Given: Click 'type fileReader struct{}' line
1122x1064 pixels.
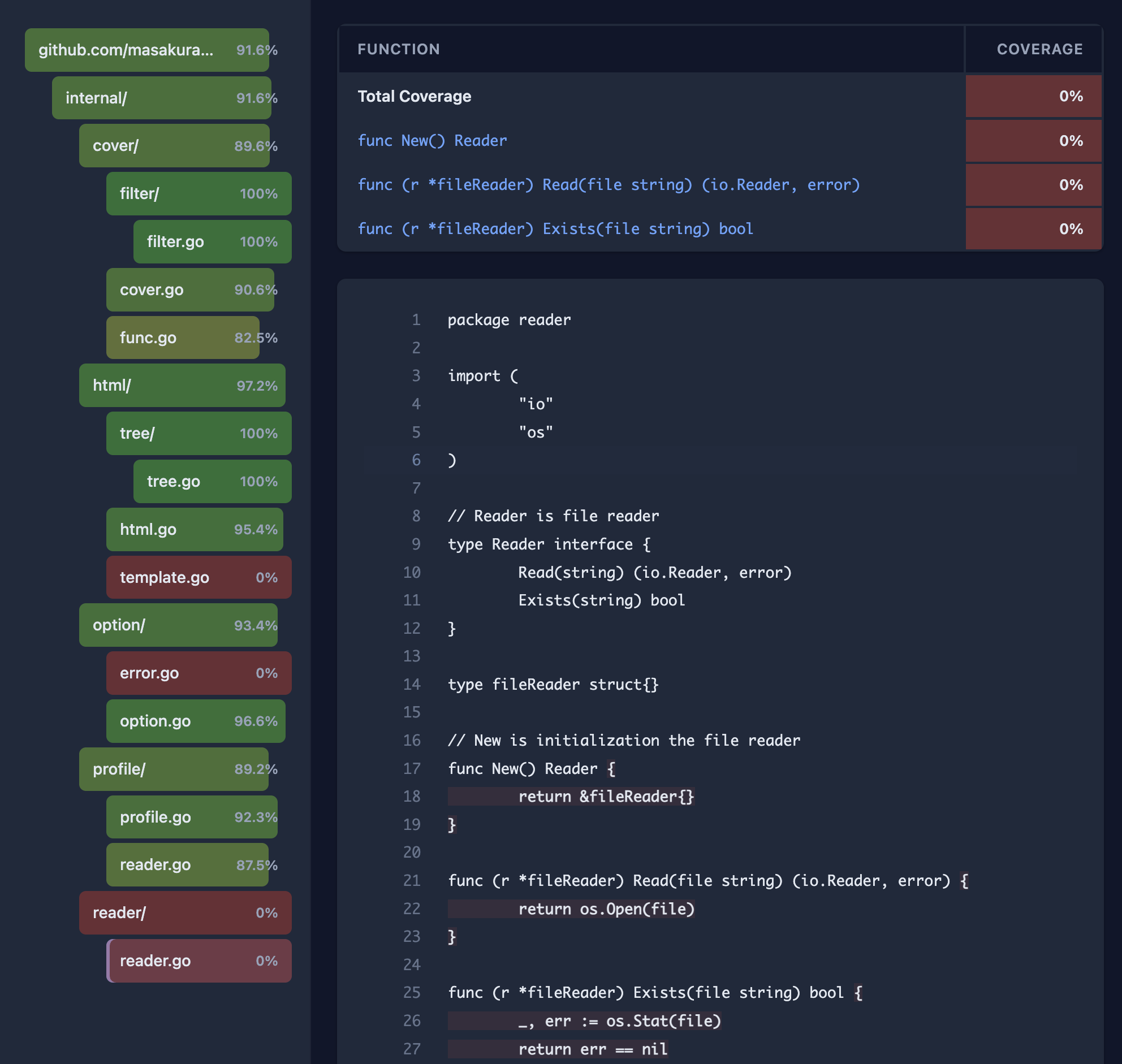Looking at the screenshot, I should pyautogui.click(x=553, y=684).
